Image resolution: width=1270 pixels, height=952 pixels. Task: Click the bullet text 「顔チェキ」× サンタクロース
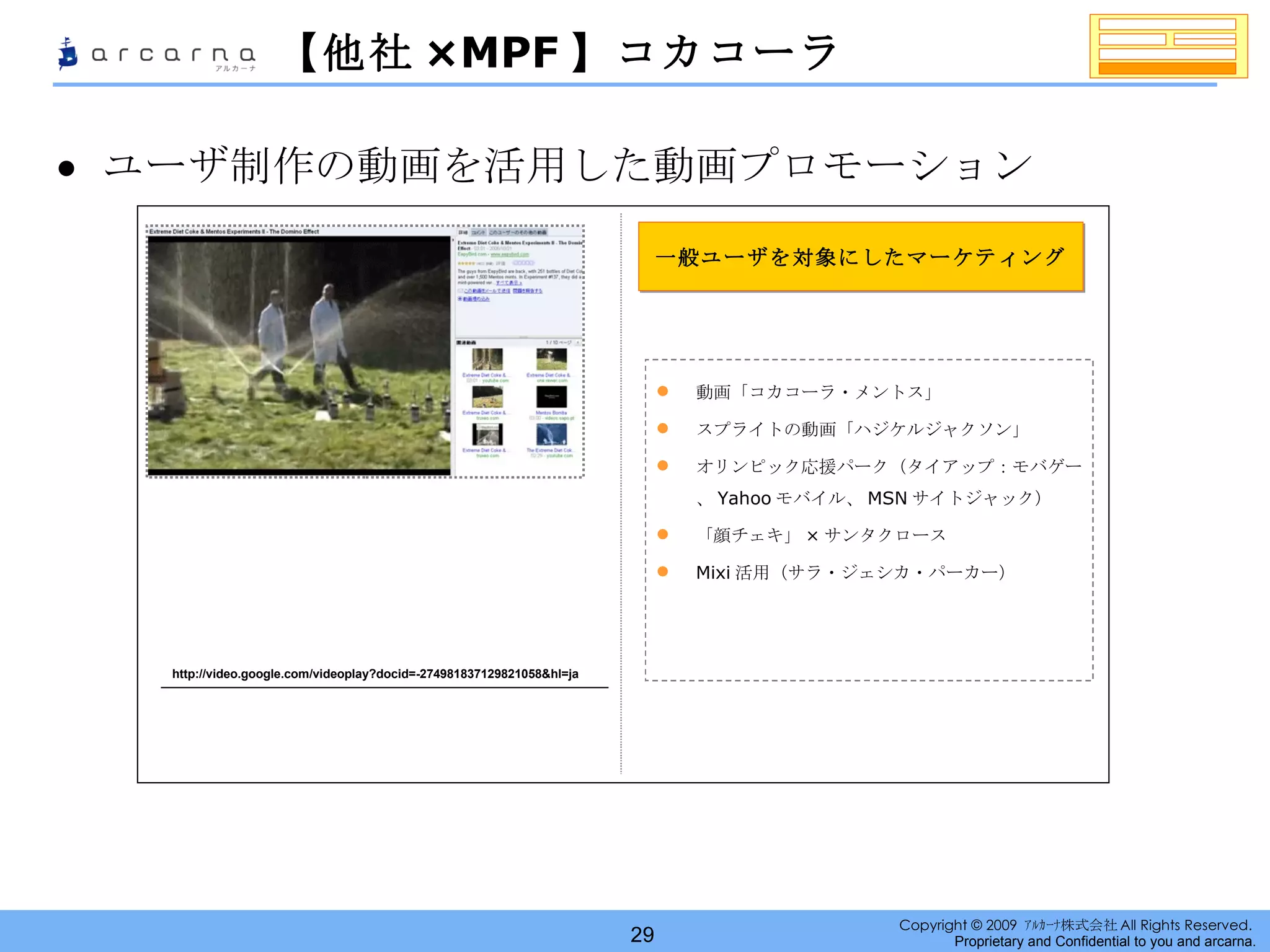(x=822, y=535)
